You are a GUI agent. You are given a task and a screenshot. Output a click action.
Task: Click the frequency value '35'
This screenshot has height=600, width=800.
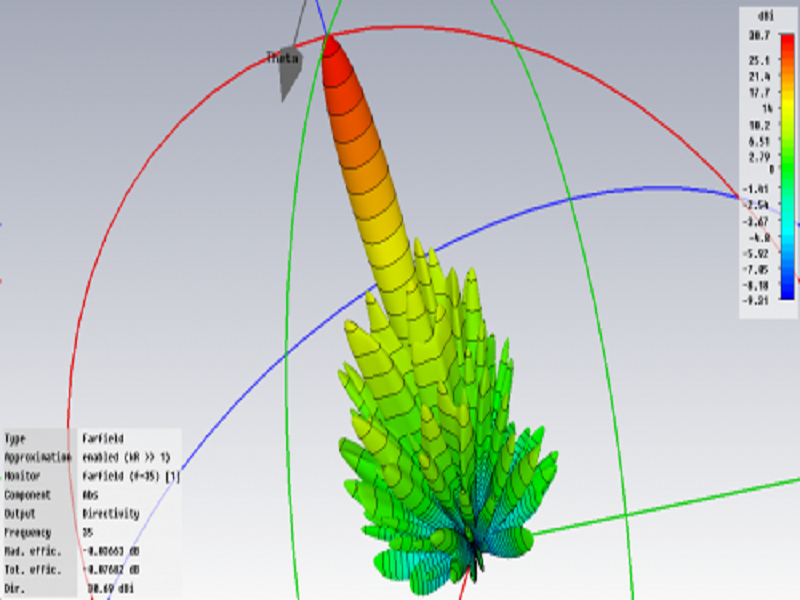point(88,533)
